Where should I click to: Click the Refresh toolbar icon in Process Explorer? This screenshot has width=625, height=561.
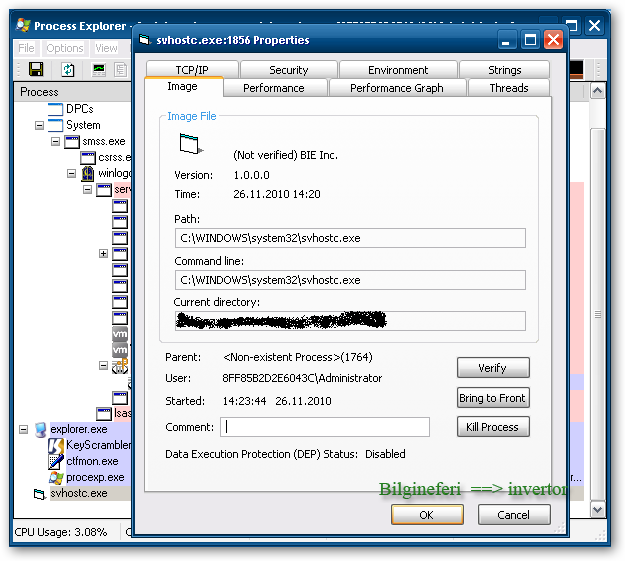click(68, 70)
